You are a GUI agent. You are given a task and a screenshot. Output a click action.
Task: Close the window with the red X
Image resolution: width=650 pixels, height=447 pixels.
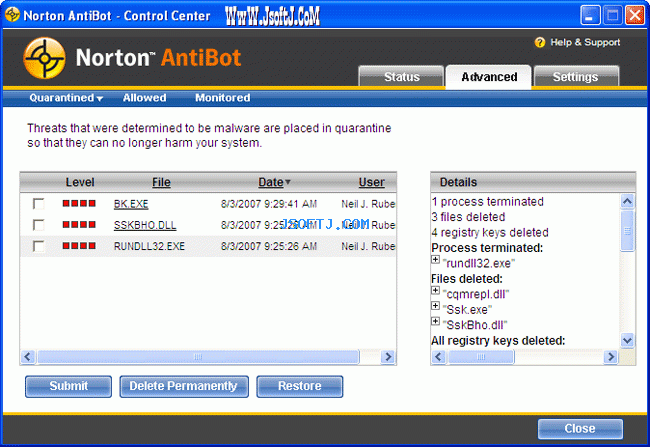[635, 15]
